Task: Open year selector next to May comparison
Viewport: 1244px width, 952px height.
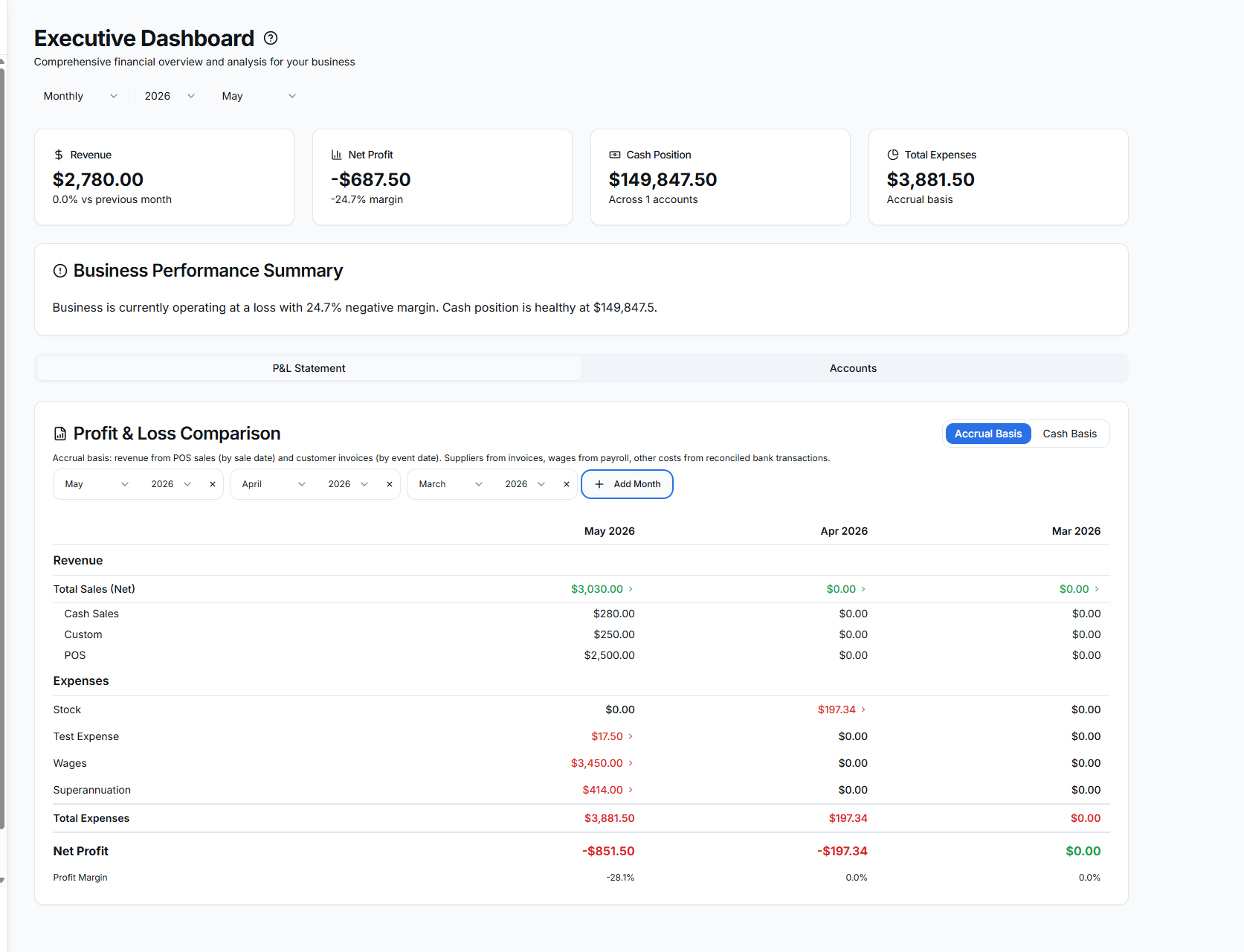Action: (171, 484)
